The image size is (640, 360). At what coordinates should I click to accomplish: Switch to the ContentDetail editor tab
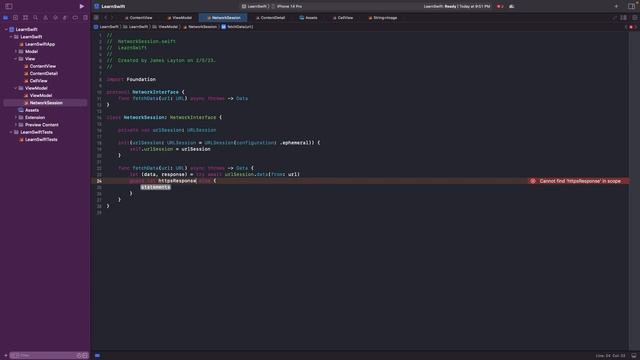pyautogui.click(x=270, y=18)
